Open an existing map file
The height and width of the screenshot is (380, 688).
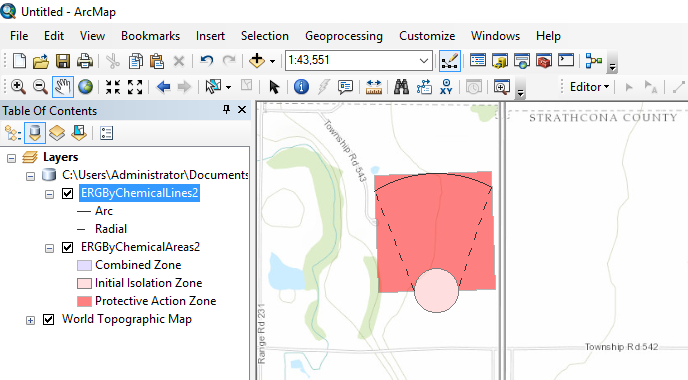tap(41, 61)
